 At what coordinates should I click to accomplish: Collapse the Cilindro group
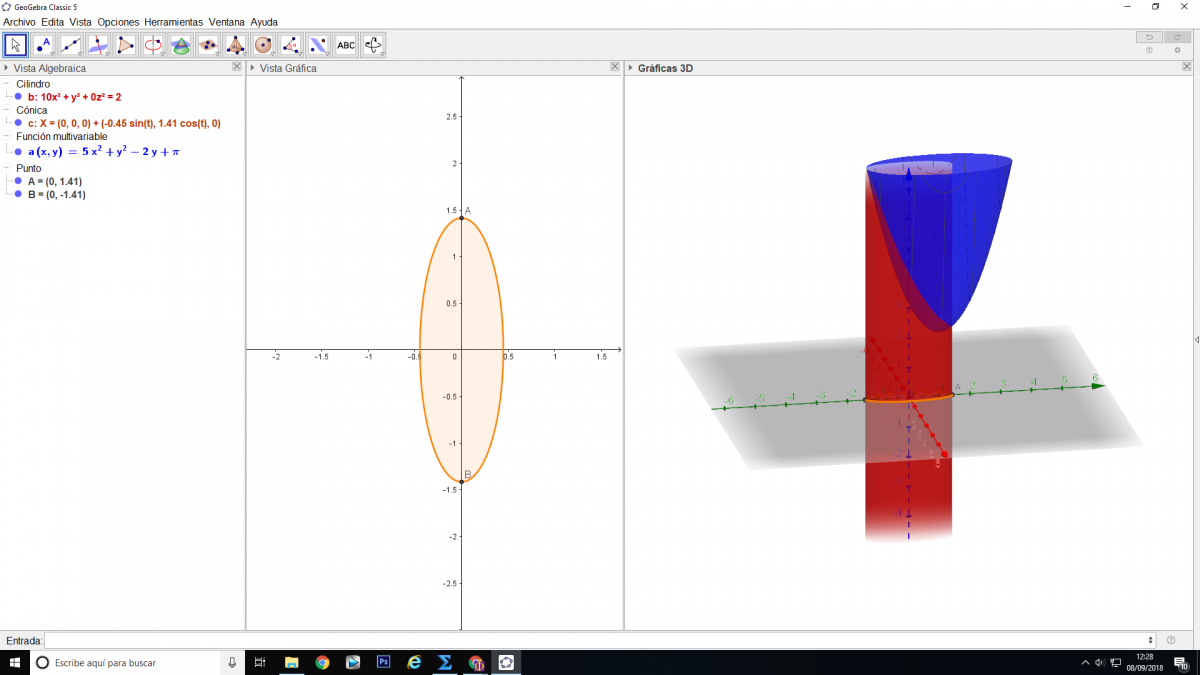pyautogui.click(x=7, y=84)
